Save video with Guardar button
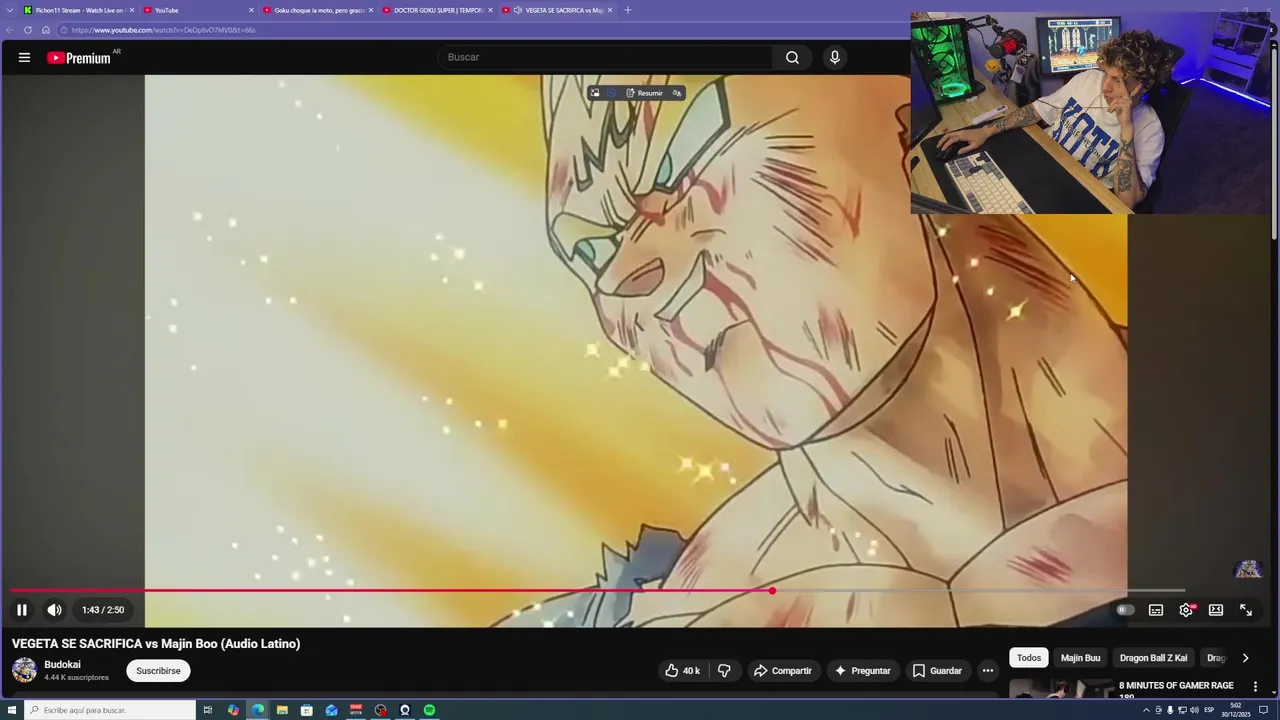Viewport: 1280px width, 720px height. [938, 671]
